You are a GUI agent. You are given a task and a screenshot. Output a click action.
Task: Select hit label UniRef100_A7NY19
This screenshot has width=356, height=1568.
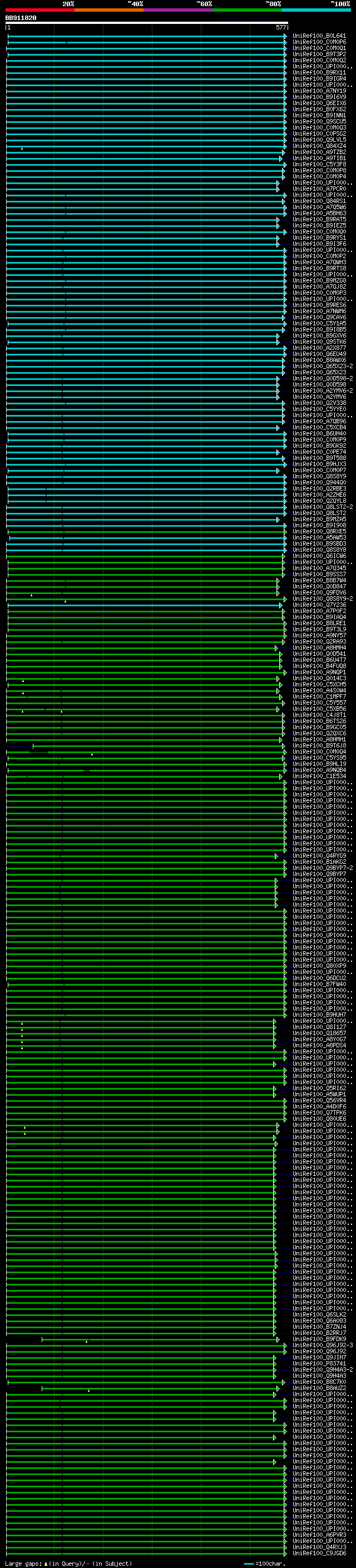[319, 91]
